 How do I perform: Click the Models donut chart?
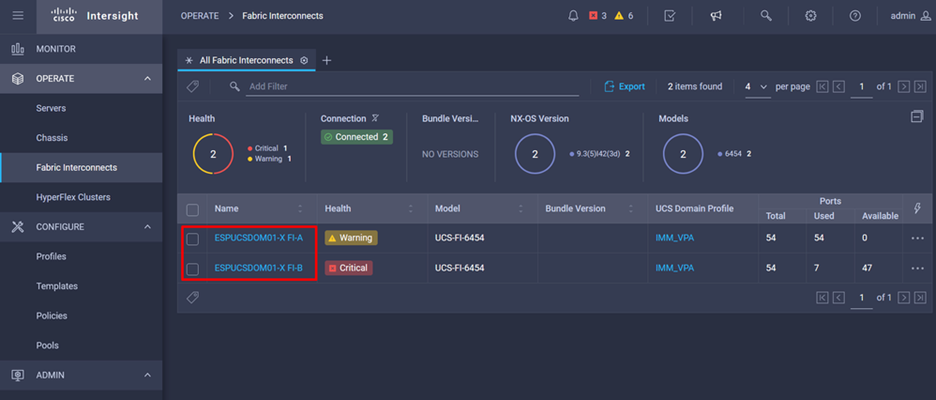(x=683, y=154)
